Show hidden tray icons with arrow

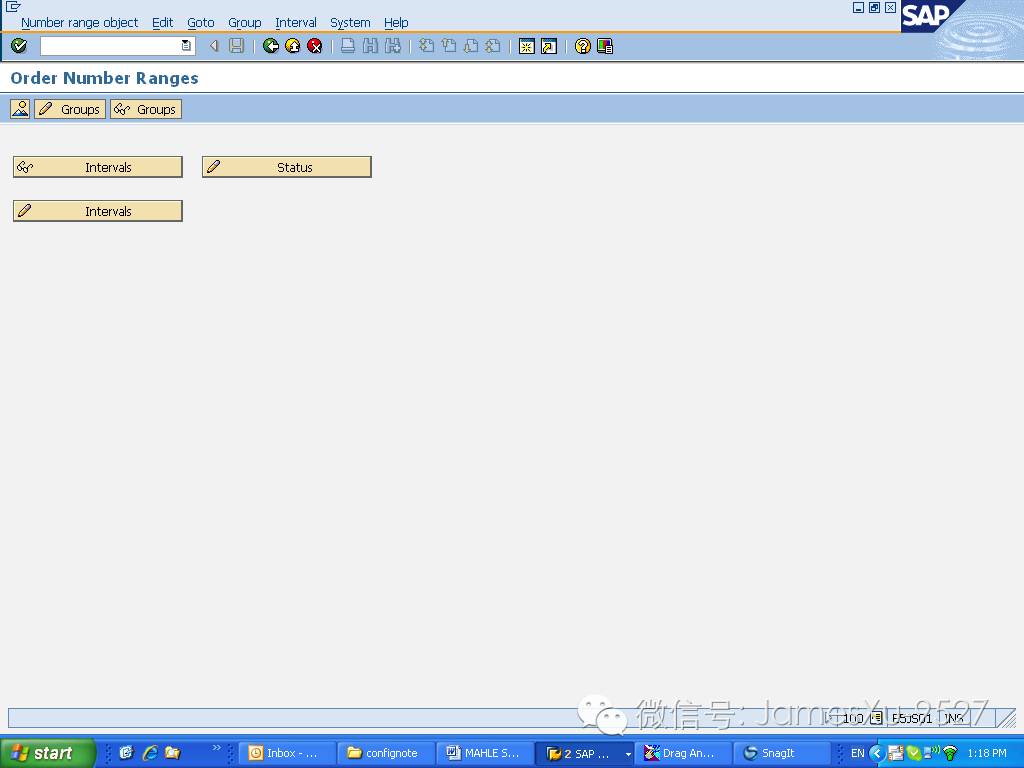pos(876,753)
